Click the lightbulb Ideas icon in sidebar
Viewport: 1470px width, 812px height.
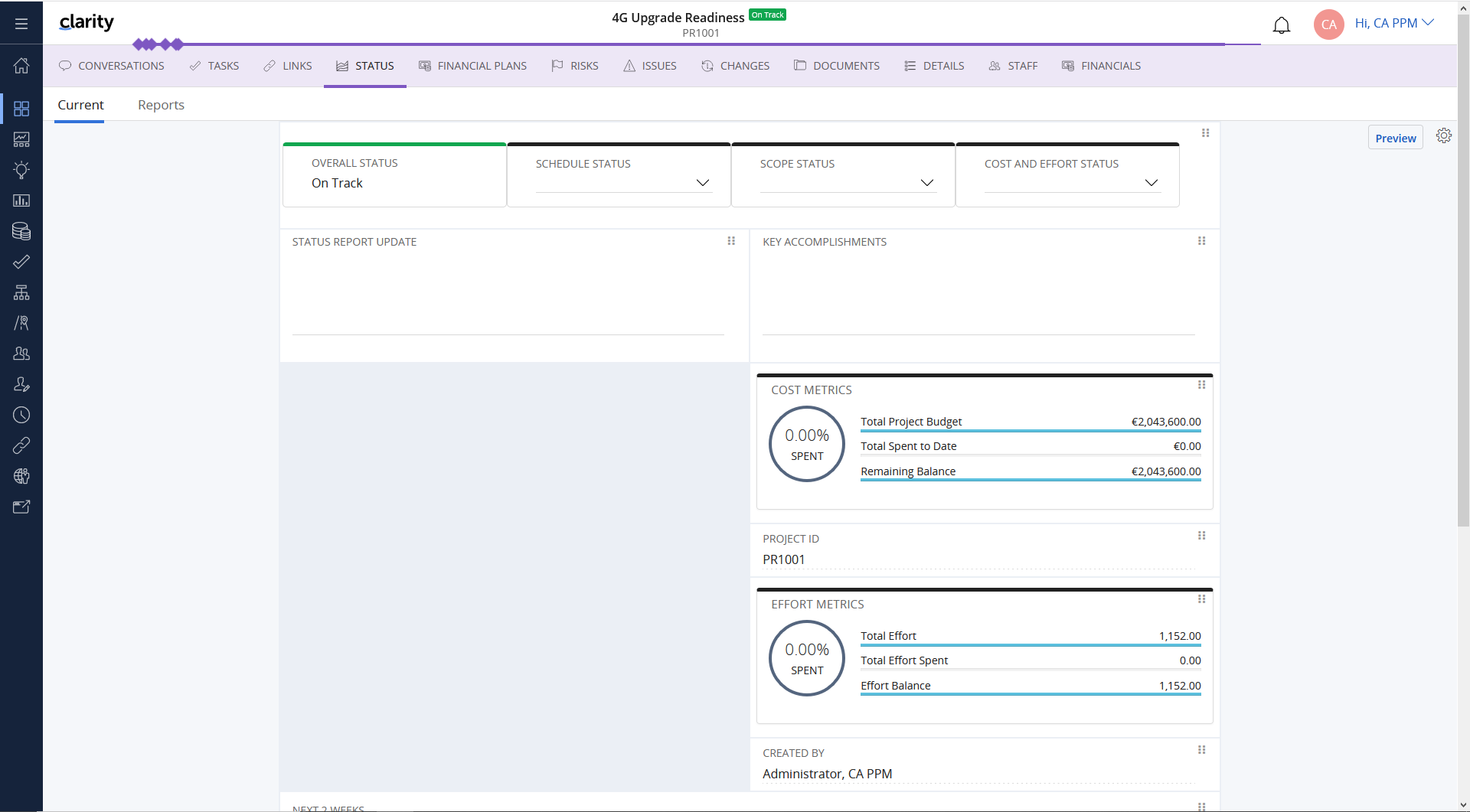pyautogui.click(x=21, y=170)
